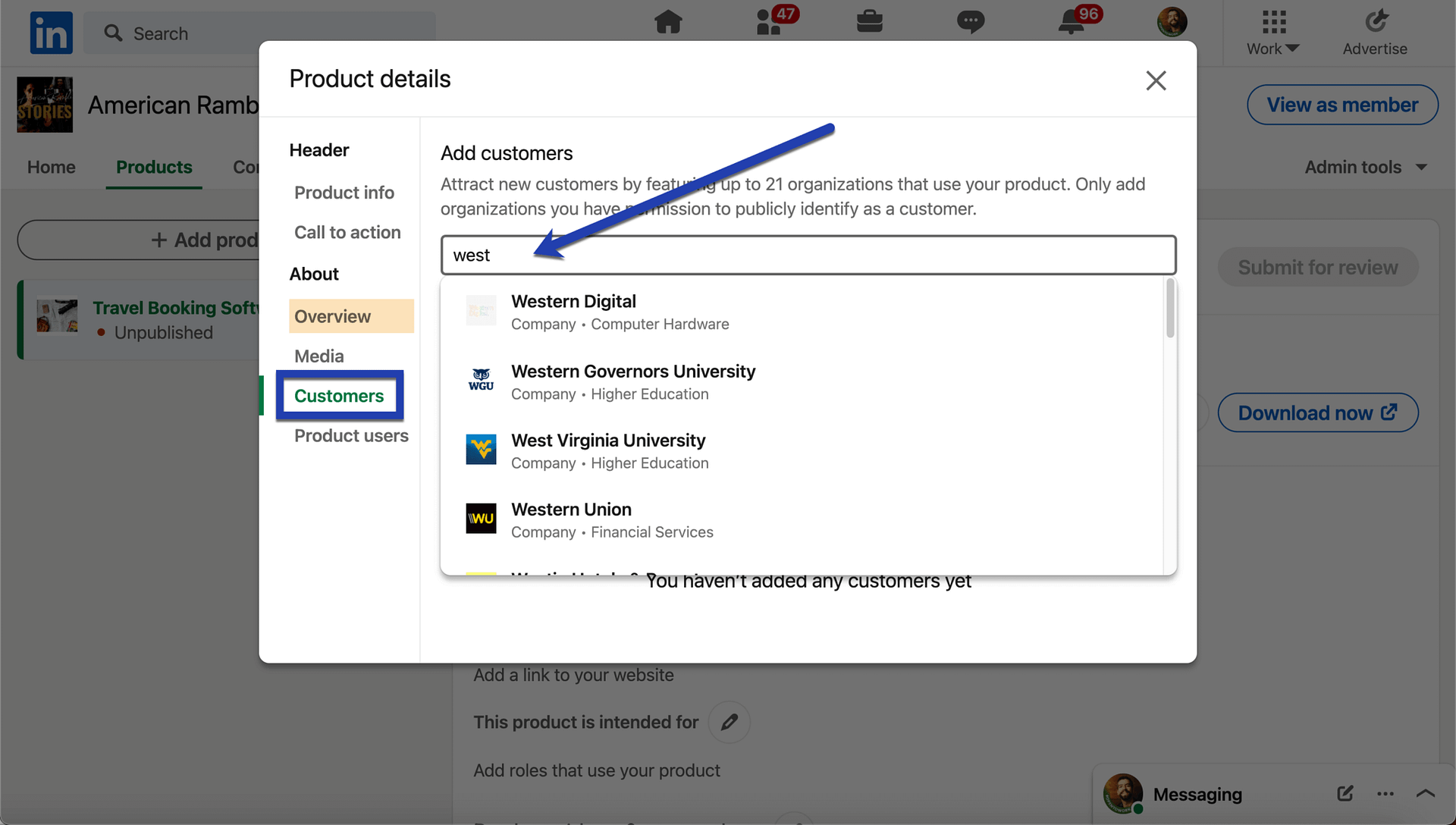
Task: Switch to the page Home tab
Action: pos(52,167)
